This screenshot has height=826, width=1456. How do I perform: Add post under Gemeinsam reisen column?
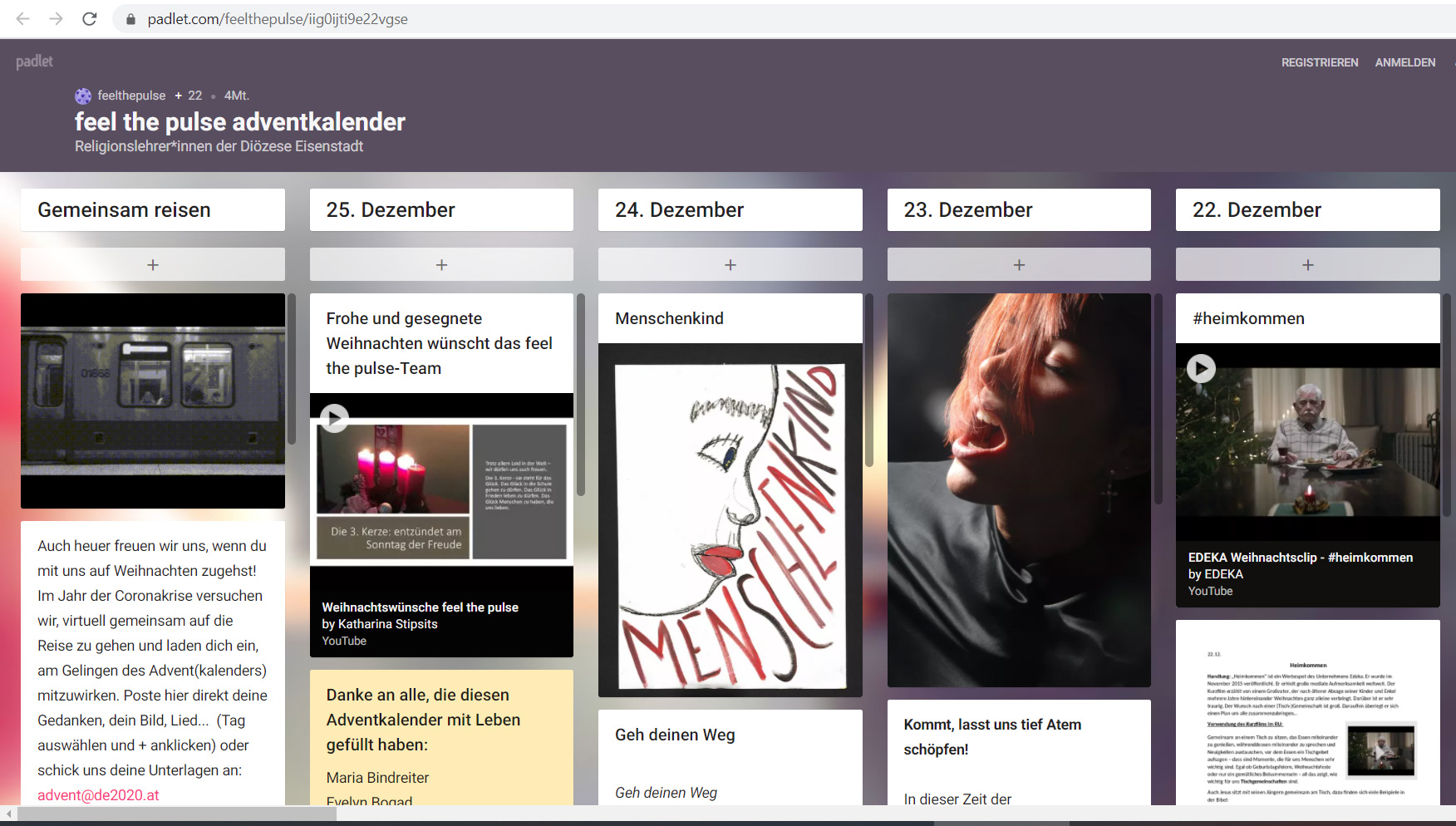(152, 264)
